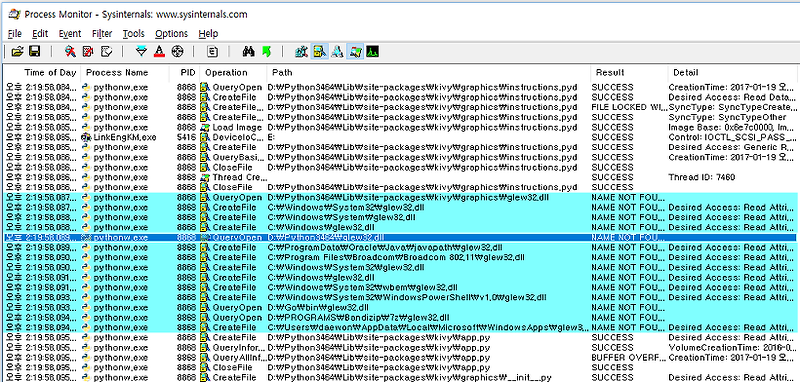Click the Find binoculars toolbar icon
The image size is (800, 382).
[249, 52]
